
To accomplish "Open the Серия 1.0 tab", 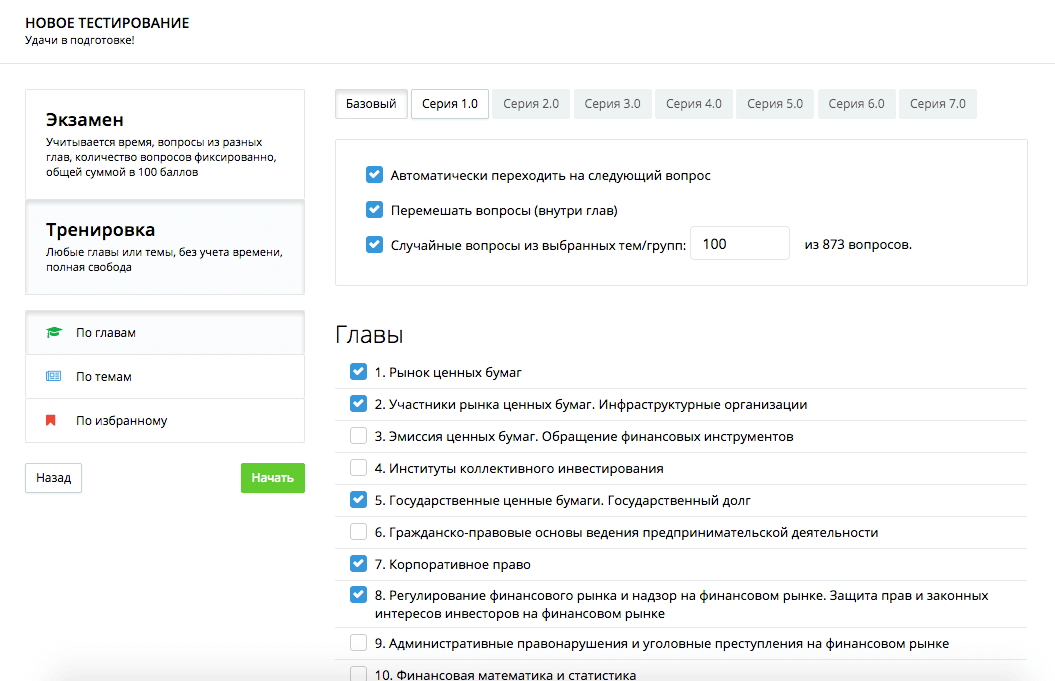I will click(450, 104).
